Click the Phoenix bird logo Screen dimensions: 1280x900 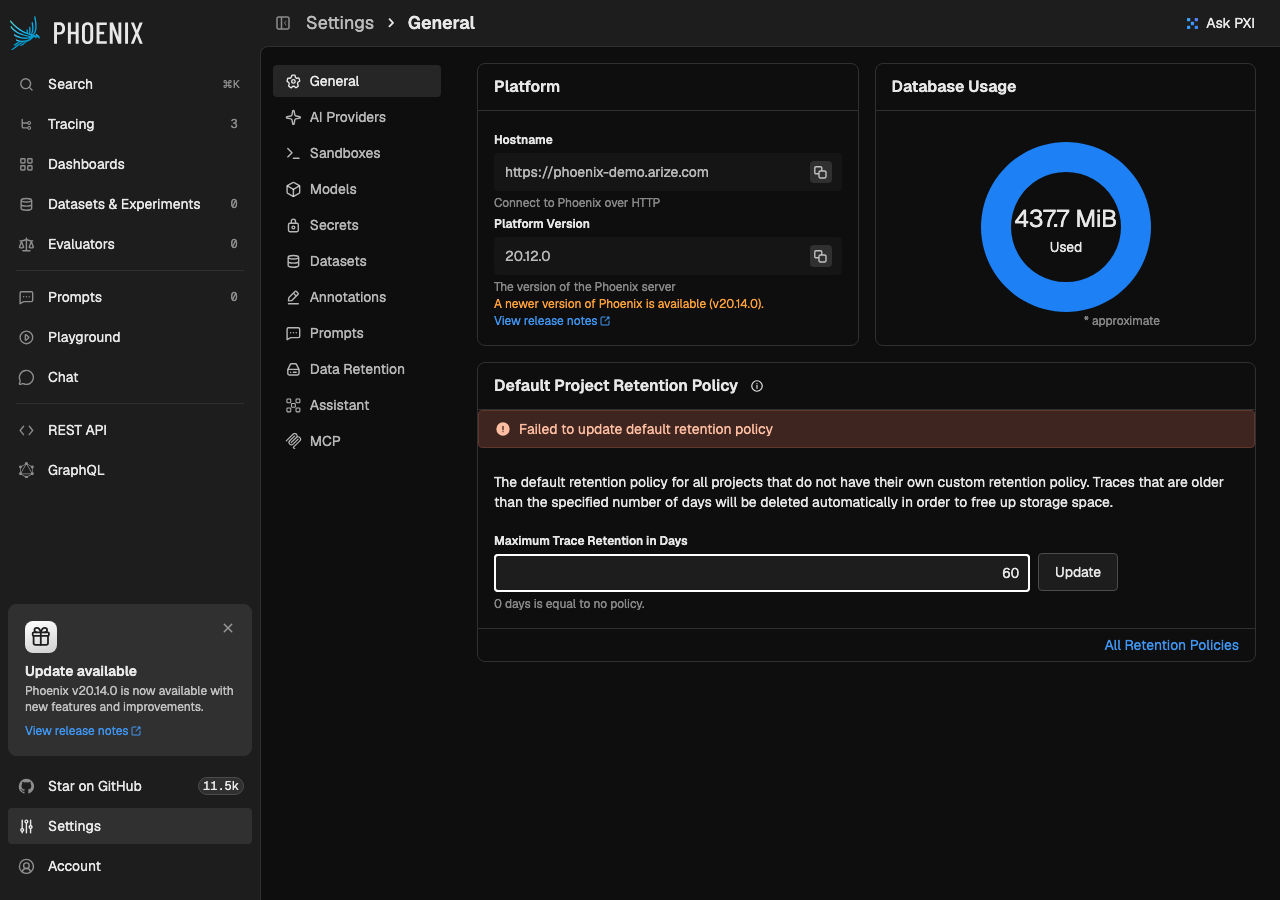(25, 33)
